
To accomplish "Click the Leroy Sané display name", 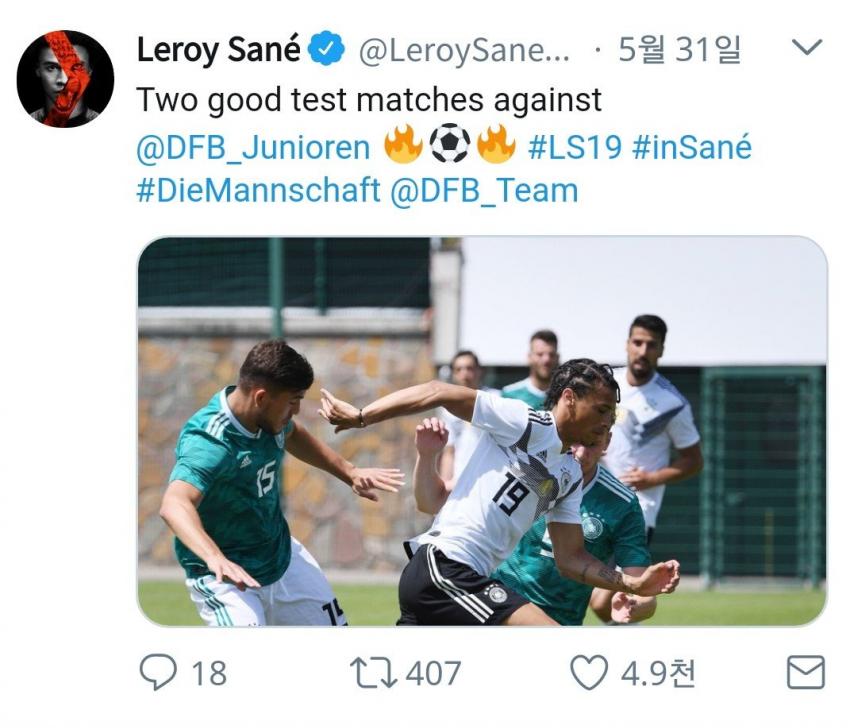I will (x=218, y=50).
